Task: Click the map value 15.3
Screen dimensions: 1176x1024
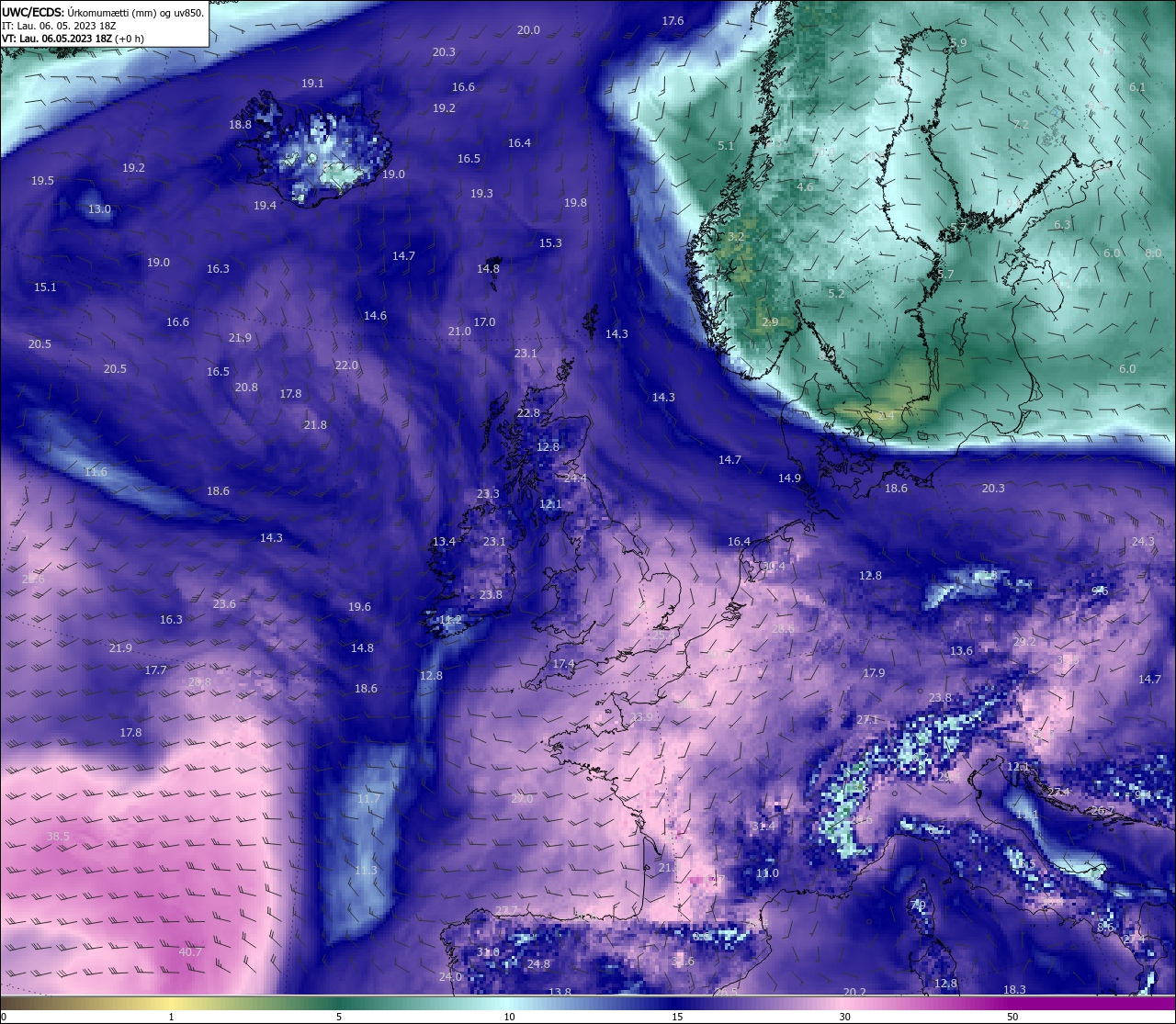Action: click(x=550, y=243)
